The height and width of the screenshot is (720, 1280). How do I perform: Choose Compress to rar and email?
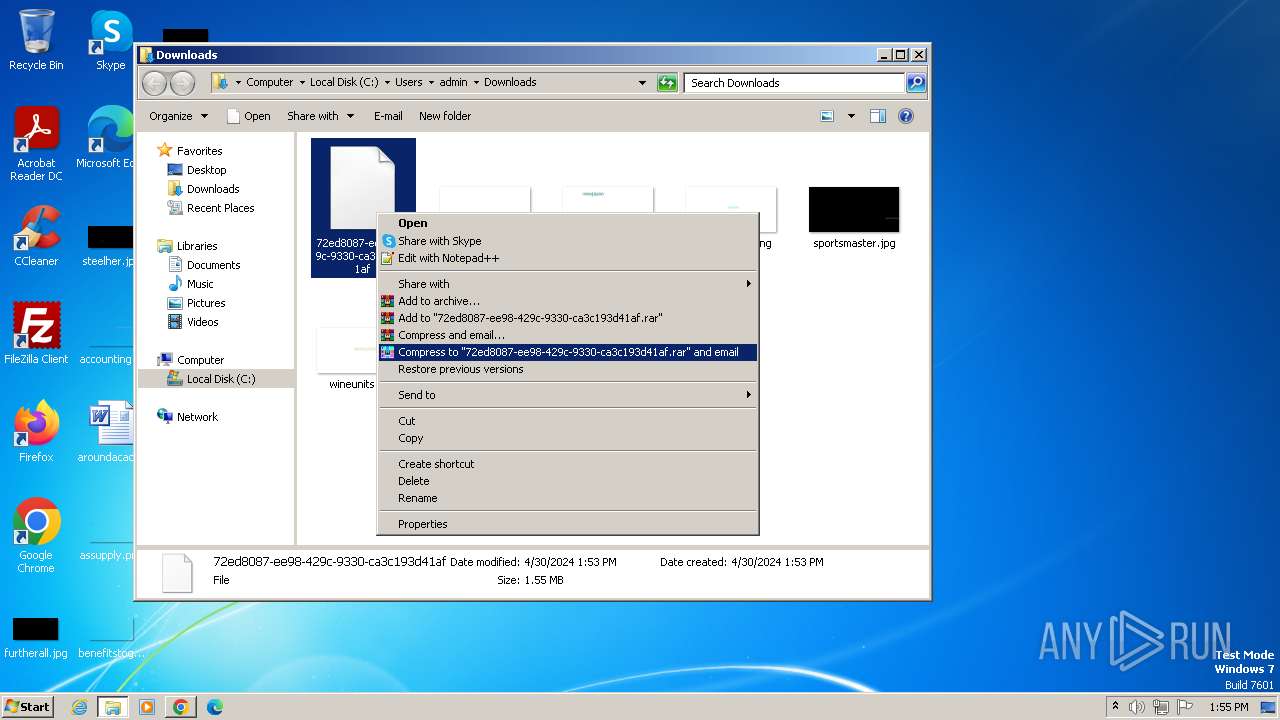(x=567, y=352)
